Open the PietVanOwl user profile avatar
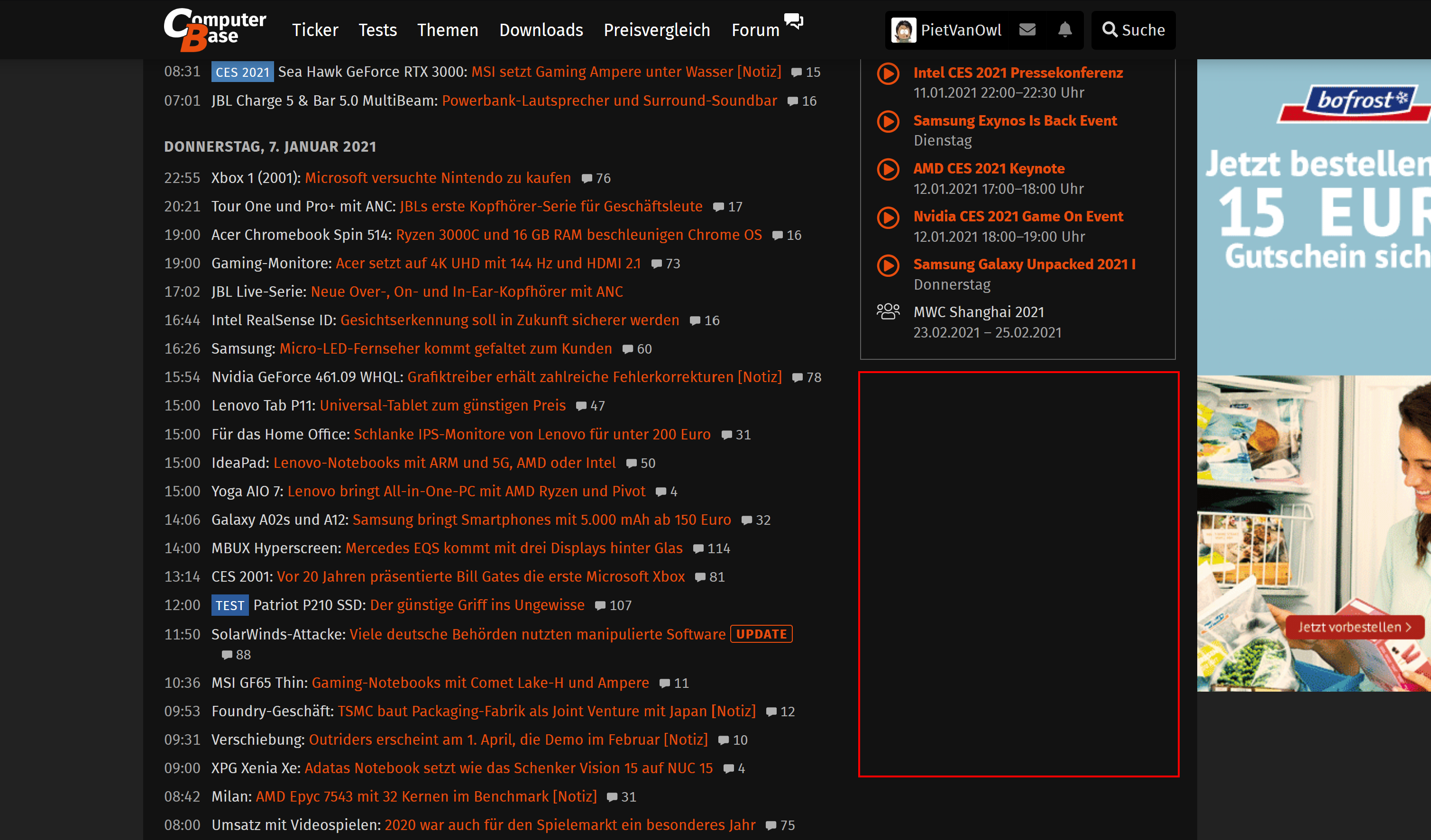 pos(903,29)
